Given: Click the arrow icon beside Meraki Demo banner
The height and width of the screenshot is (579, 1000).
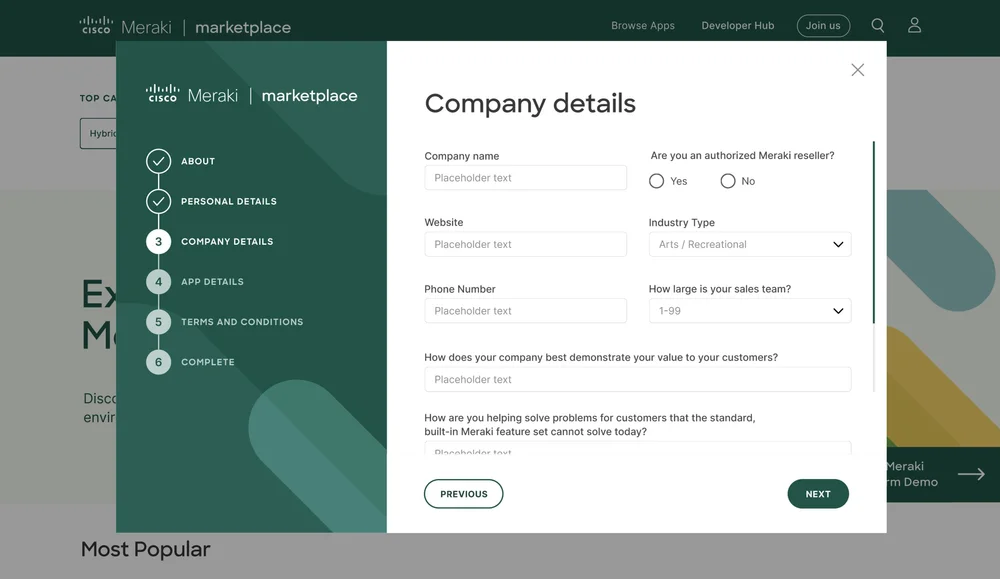Looking at the screenshot, I should 971,474.
